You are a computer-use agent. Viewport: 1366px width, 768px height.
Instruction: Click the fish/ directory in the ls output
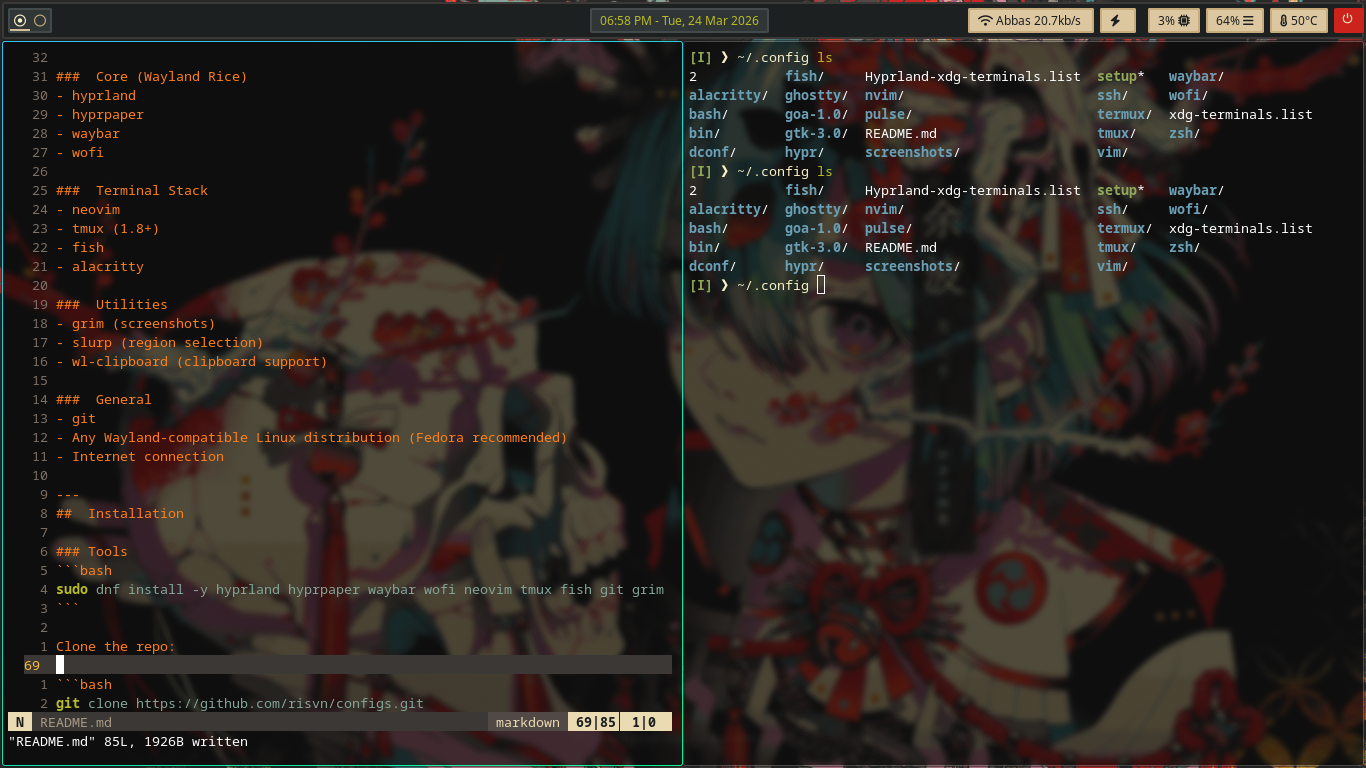coord(803,76)
